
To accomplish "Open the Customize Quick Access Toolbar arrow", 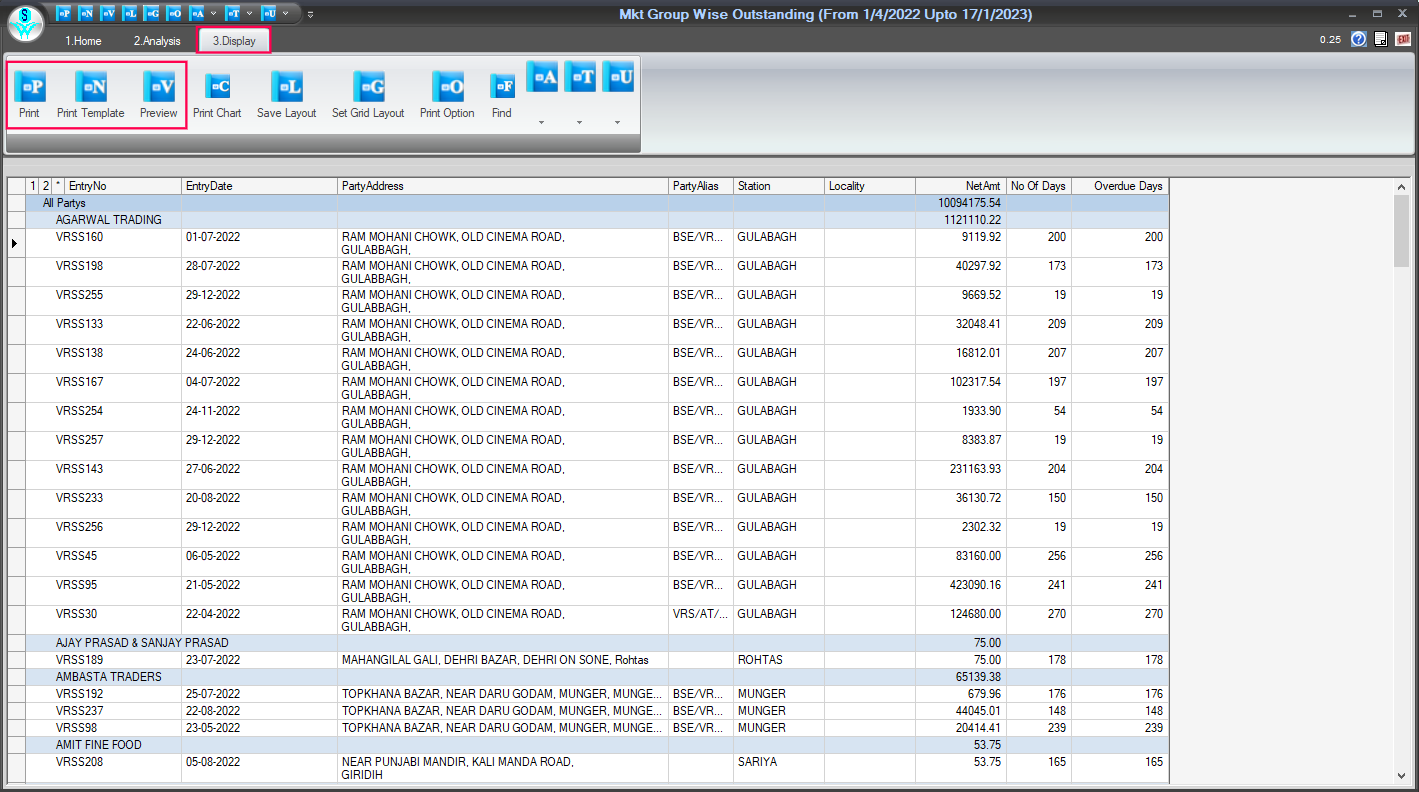I will [310, 14].
